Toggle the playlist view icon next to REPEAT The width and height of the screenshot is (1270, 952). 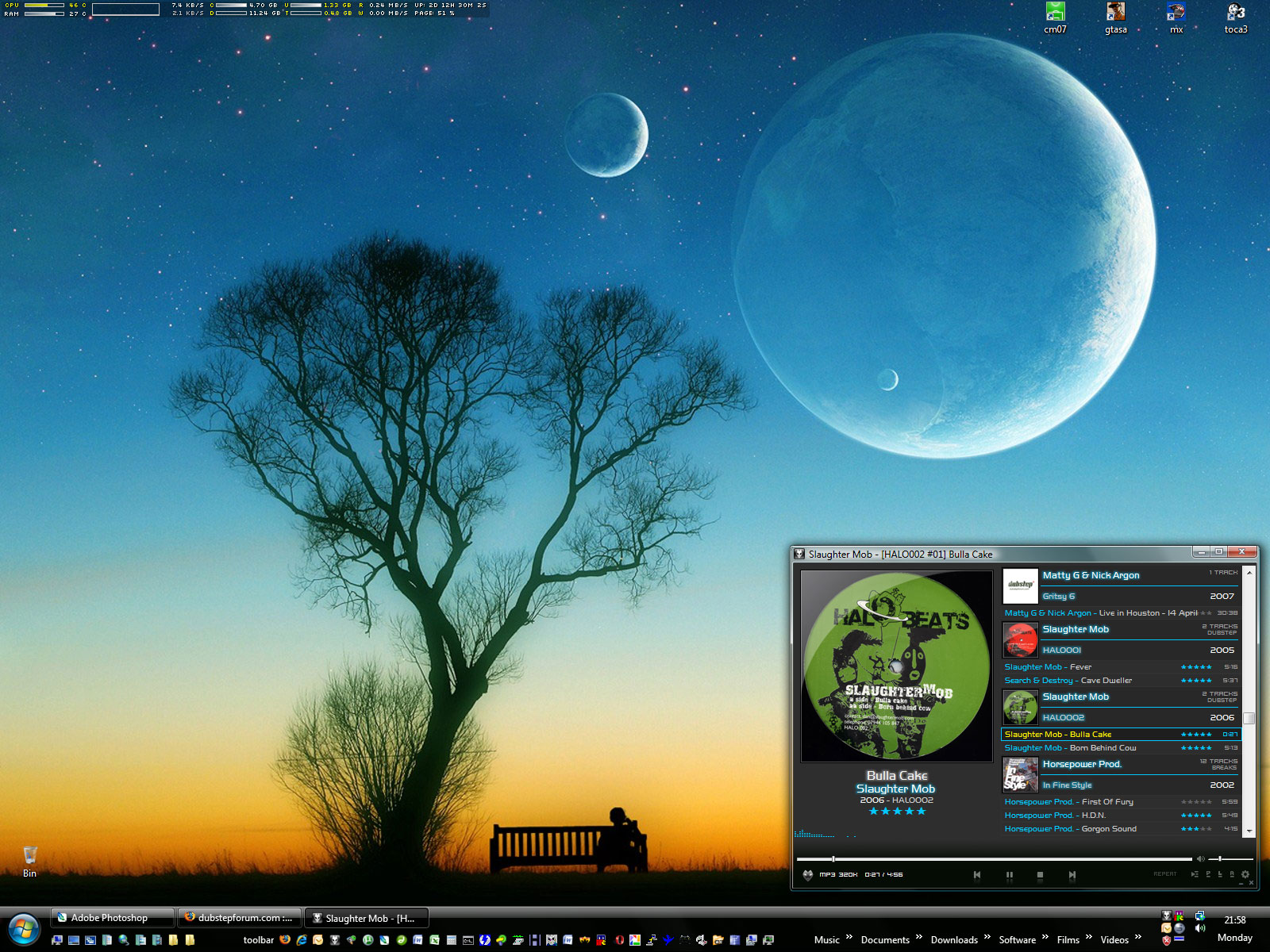(1195, 874)
